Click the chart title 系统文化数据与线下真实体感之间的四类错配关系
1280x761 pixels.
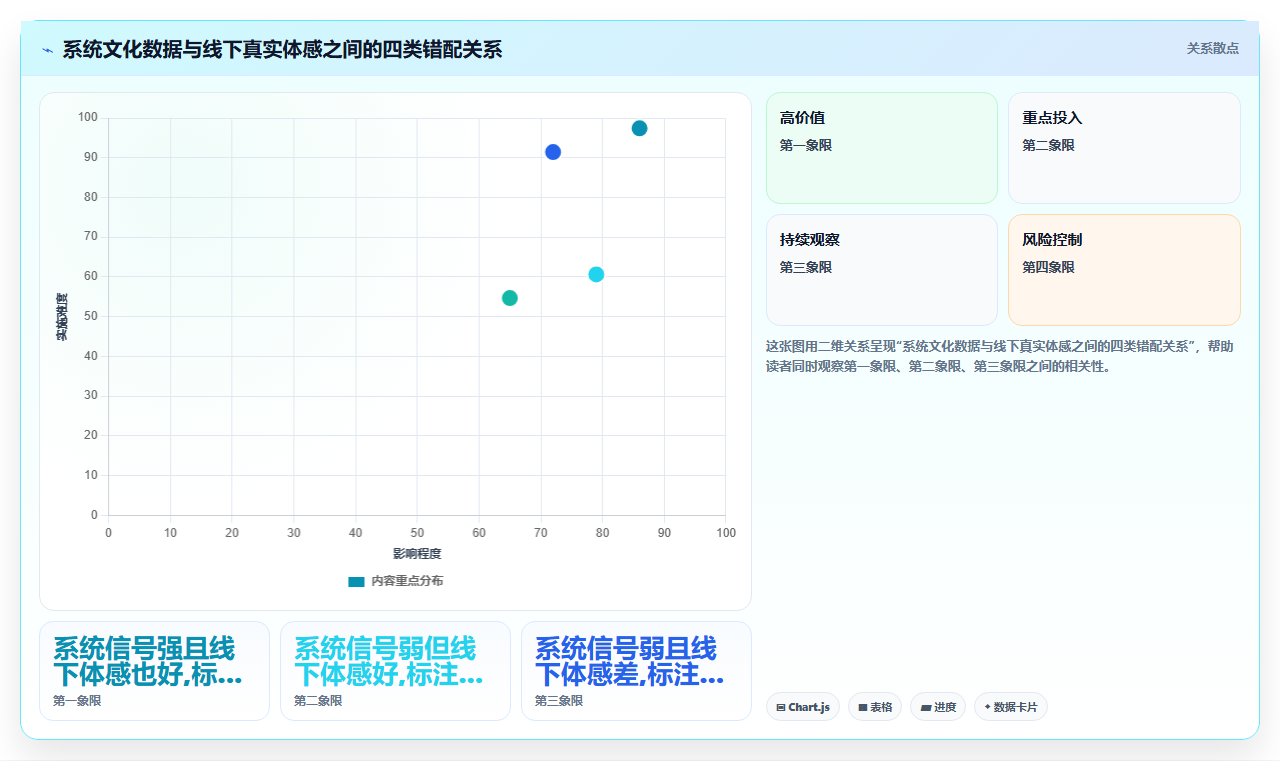282,50
